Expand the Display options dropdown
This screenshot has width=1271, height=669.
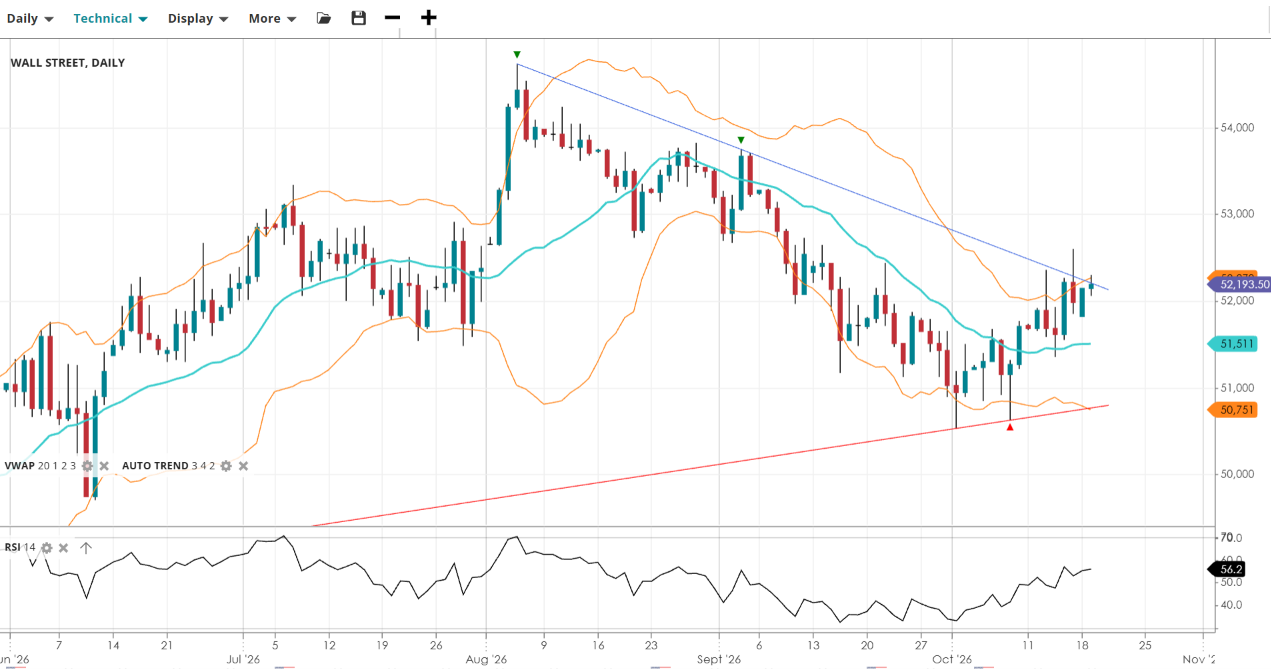[198, 18]
